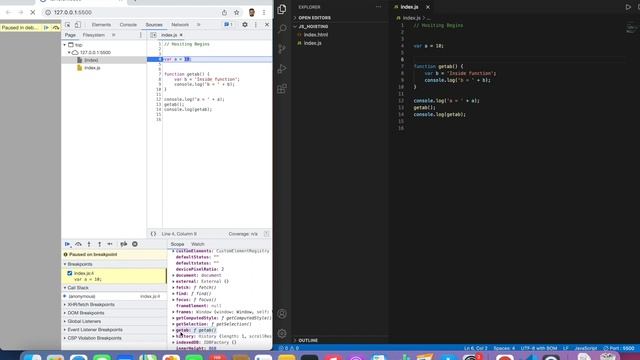Open DevTools settings gear

[245, 25]
